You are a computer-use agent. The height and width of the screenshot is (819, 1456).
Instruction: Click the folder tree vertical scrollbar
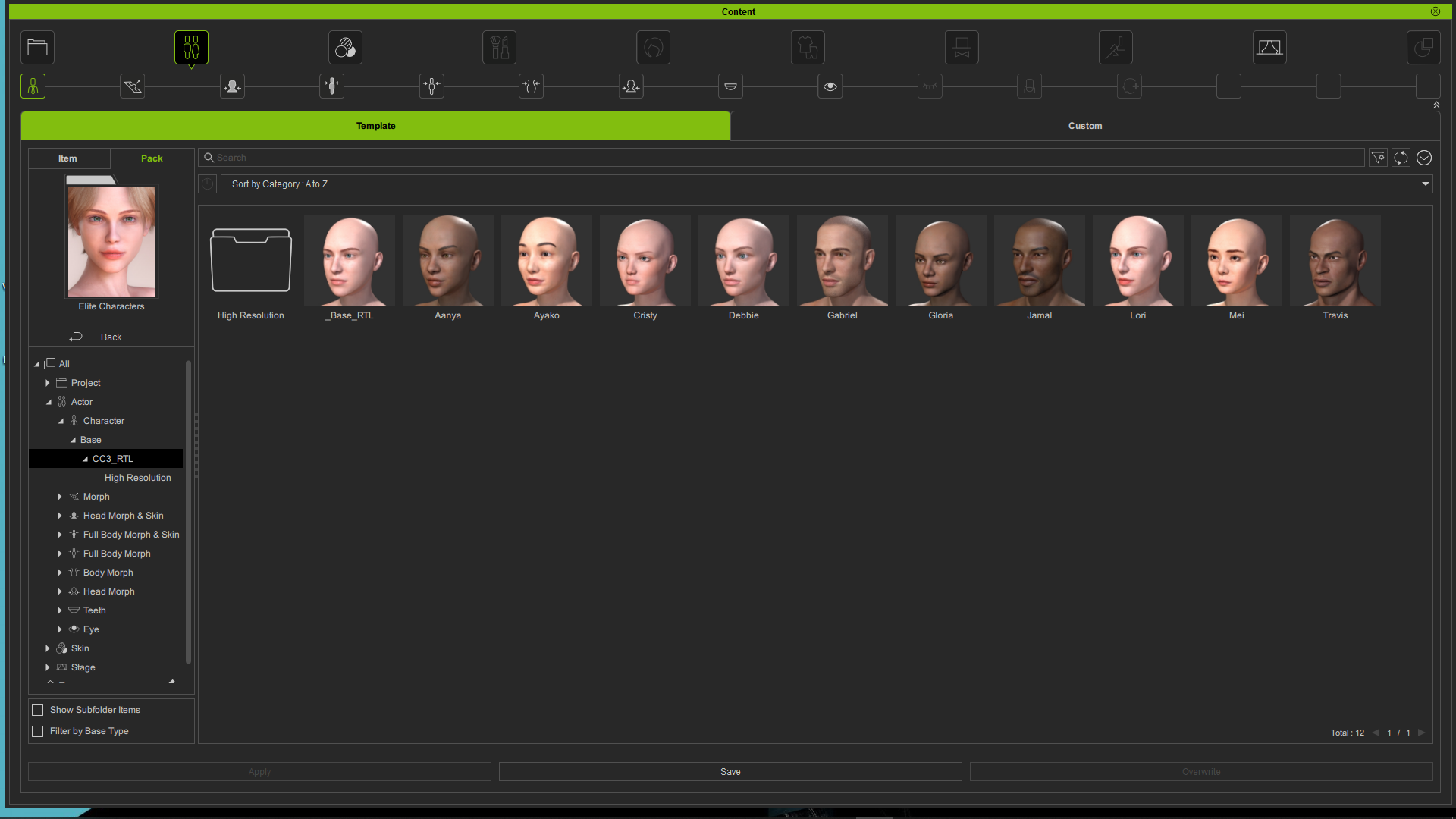188,512
